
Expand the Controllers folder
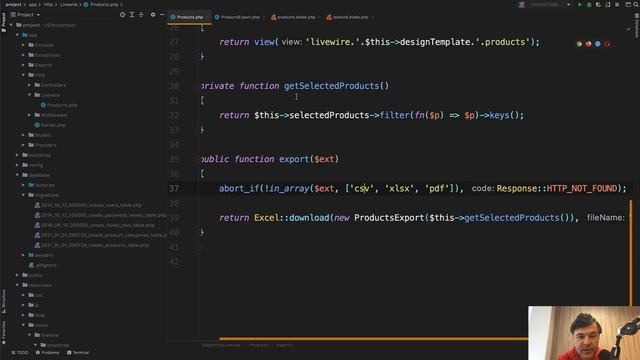[x=29, y=85]
